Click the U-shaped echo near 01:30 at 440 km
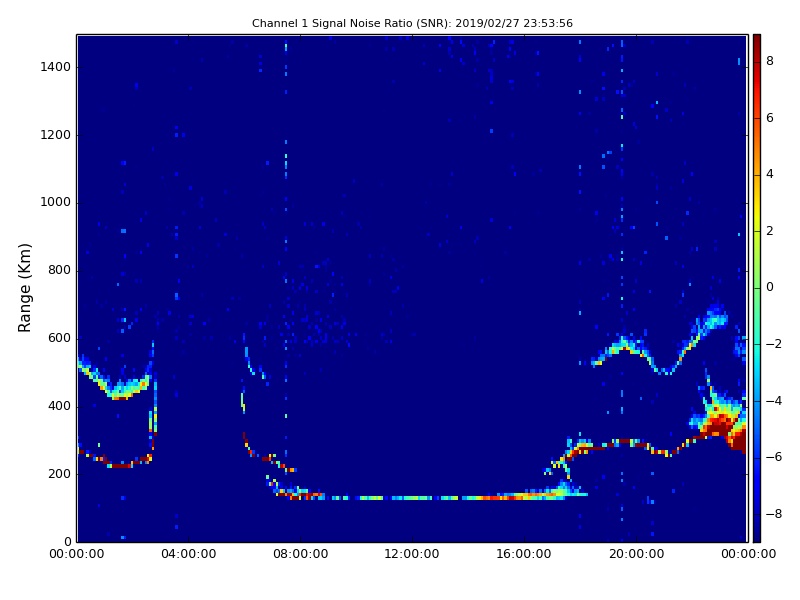 coord(120,387)
